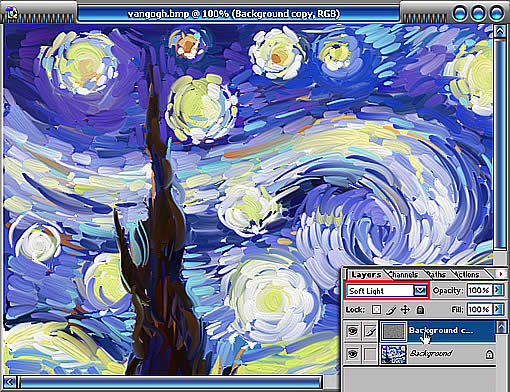Click the paintbrush indicator on Background copy layer
Screen dimensions: 510x392
[370, 331]
